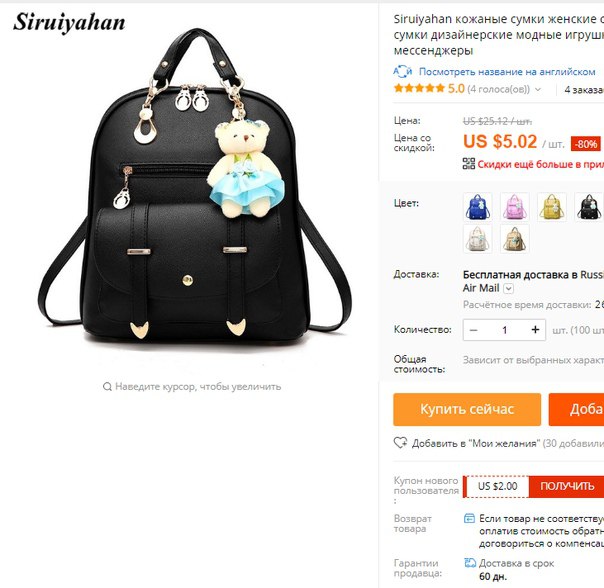This screenshot has width=604, height=588.
Task: Choose the white backpack color thumbnail
Action: (478, 239)
